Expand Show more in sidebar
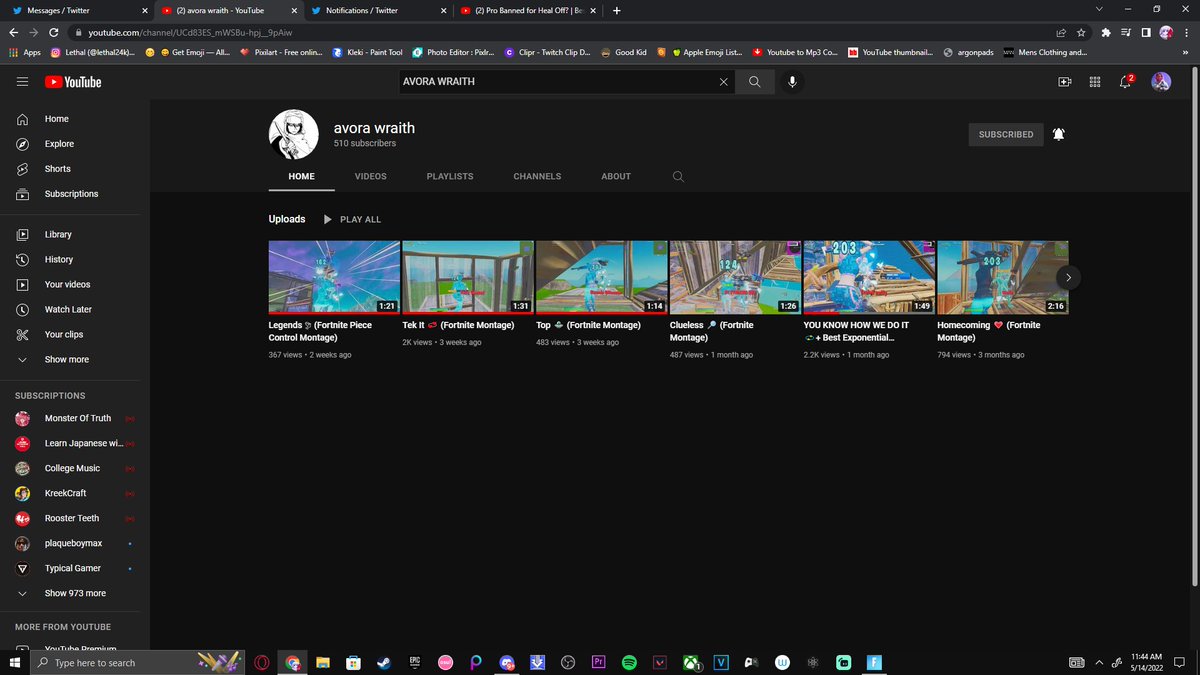Image resolution: width=1200 pixels, height=675 pixels. pyautogui.click(x=75, y=359)
